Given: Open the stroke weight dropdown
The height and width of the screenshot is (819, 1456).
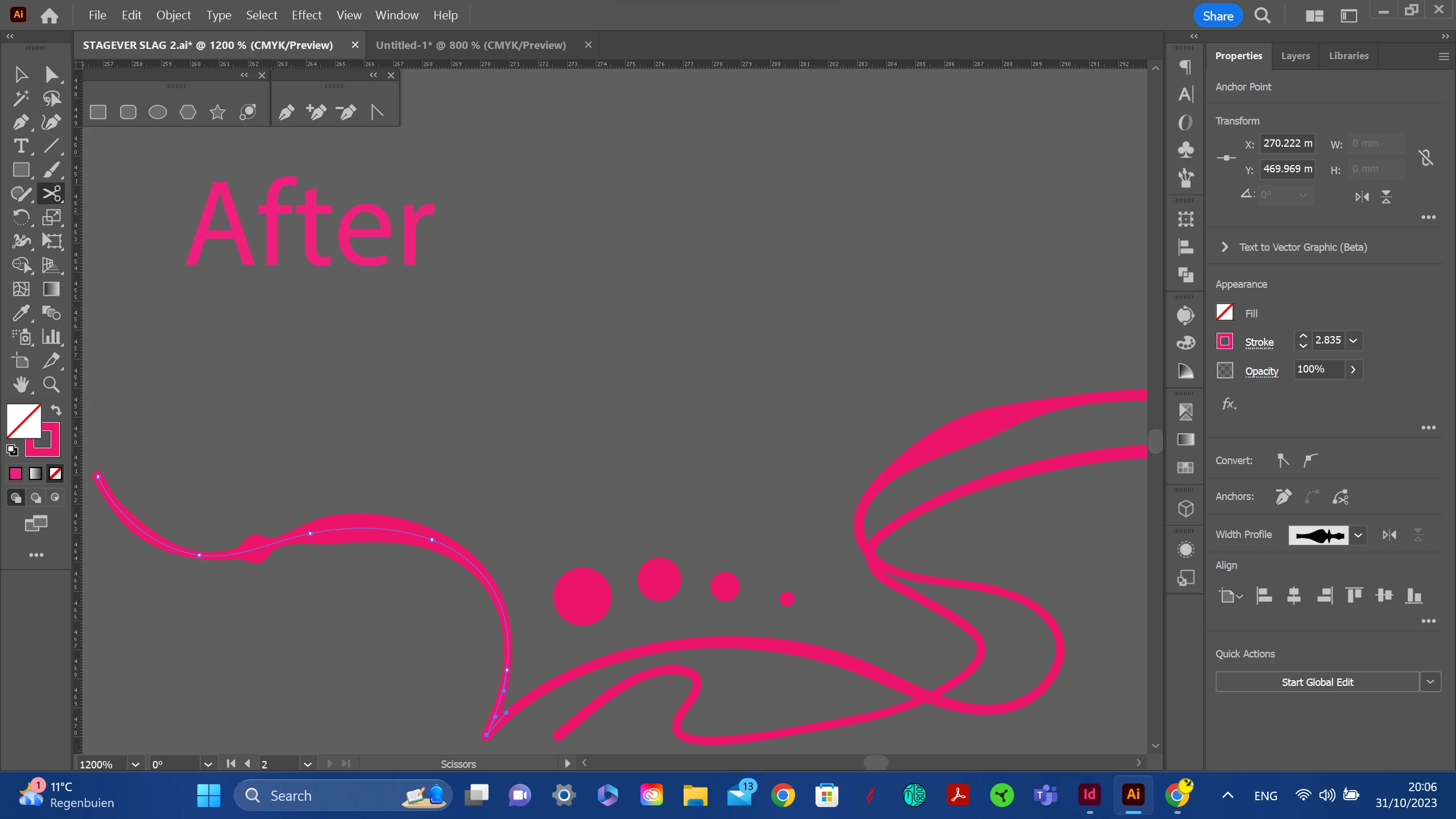Looking at the screenshot, I should pos(1354,341).
